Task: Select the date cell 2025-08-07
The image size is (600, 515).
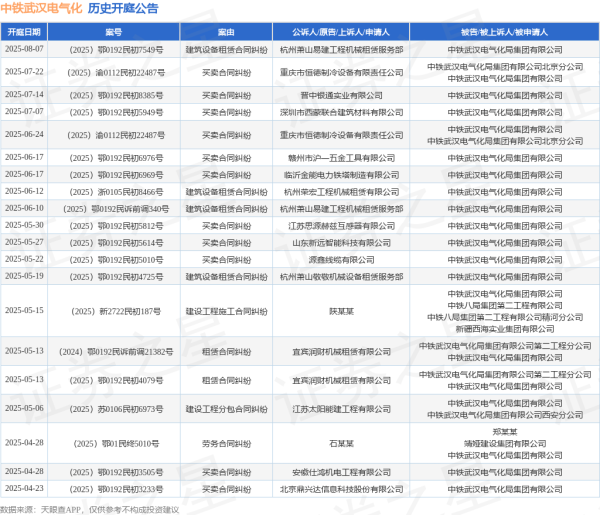Action: 24,49
